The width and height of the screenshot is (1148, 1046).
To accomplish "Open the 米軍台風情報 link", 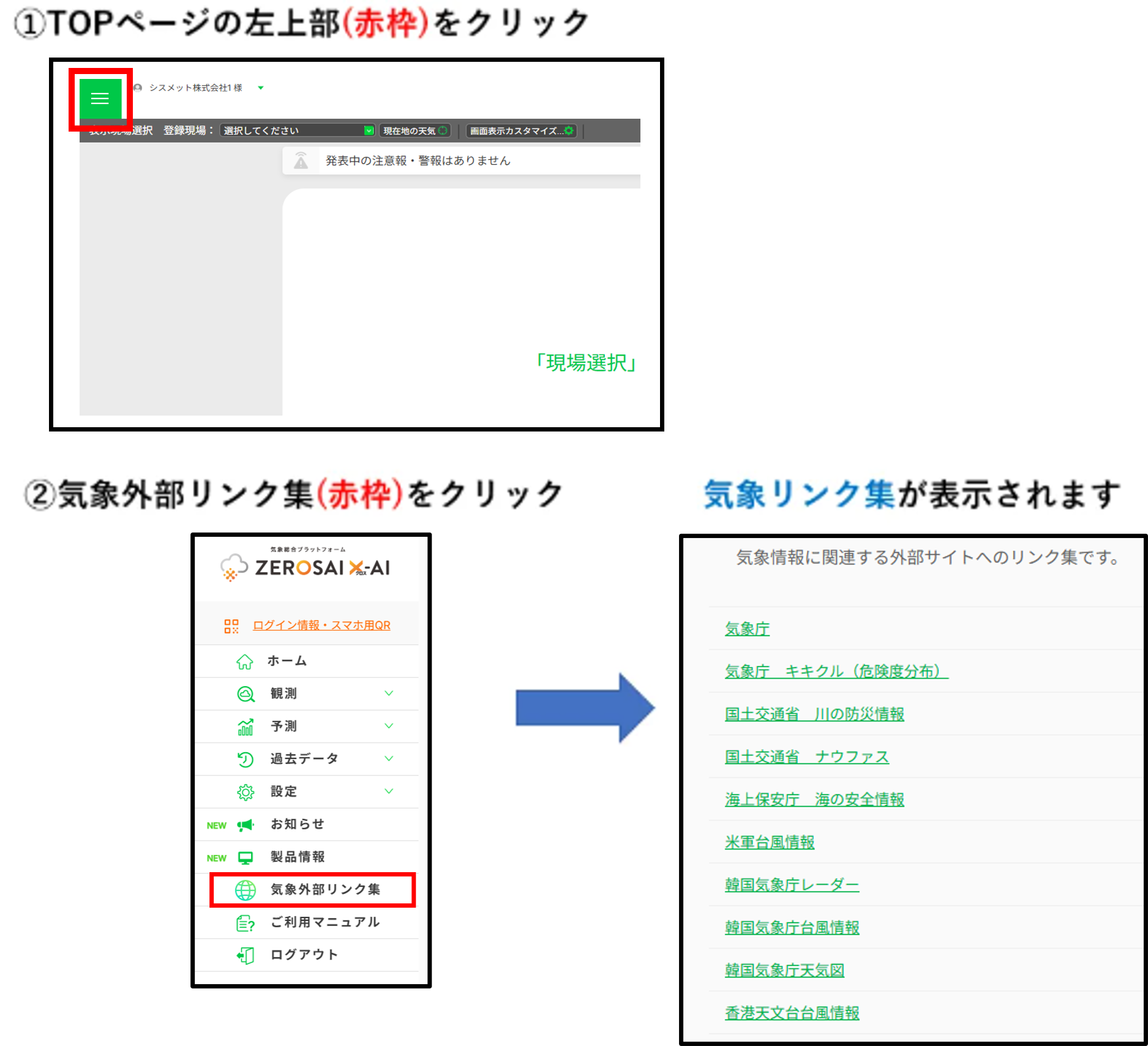I will click(769, 842).
